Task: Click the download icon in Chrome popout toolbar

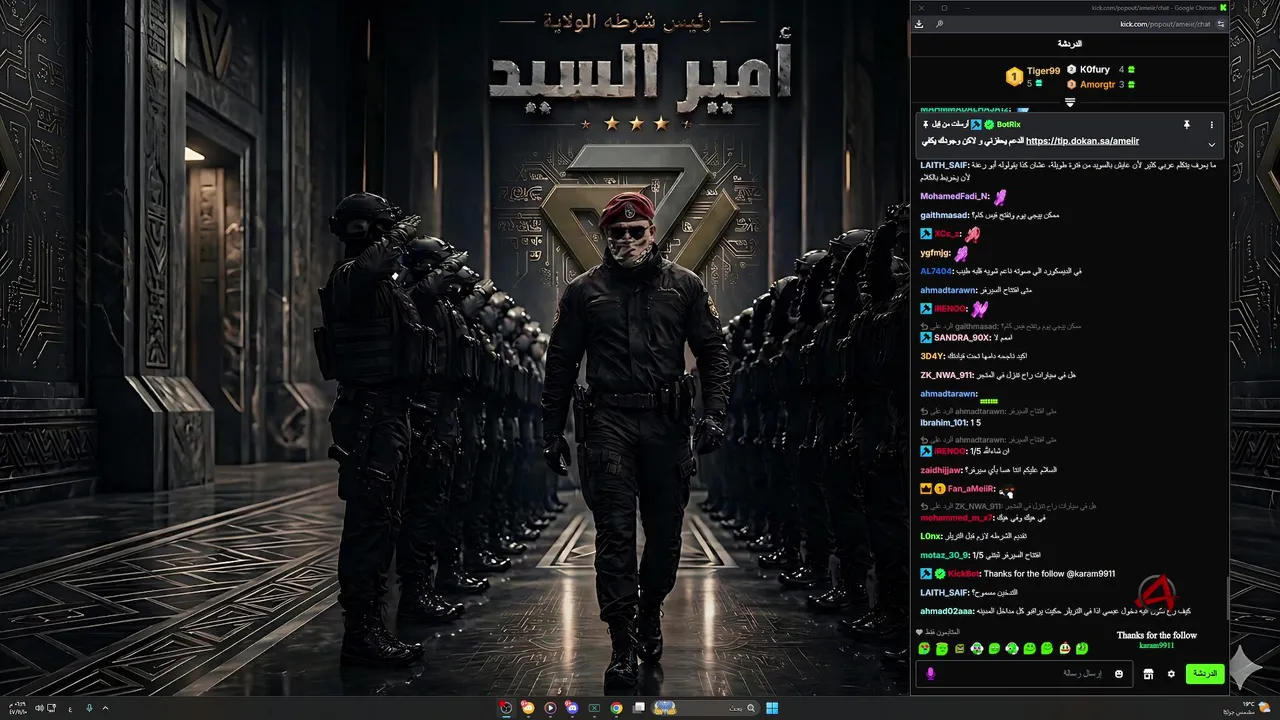Action: (x=919, y=24)
